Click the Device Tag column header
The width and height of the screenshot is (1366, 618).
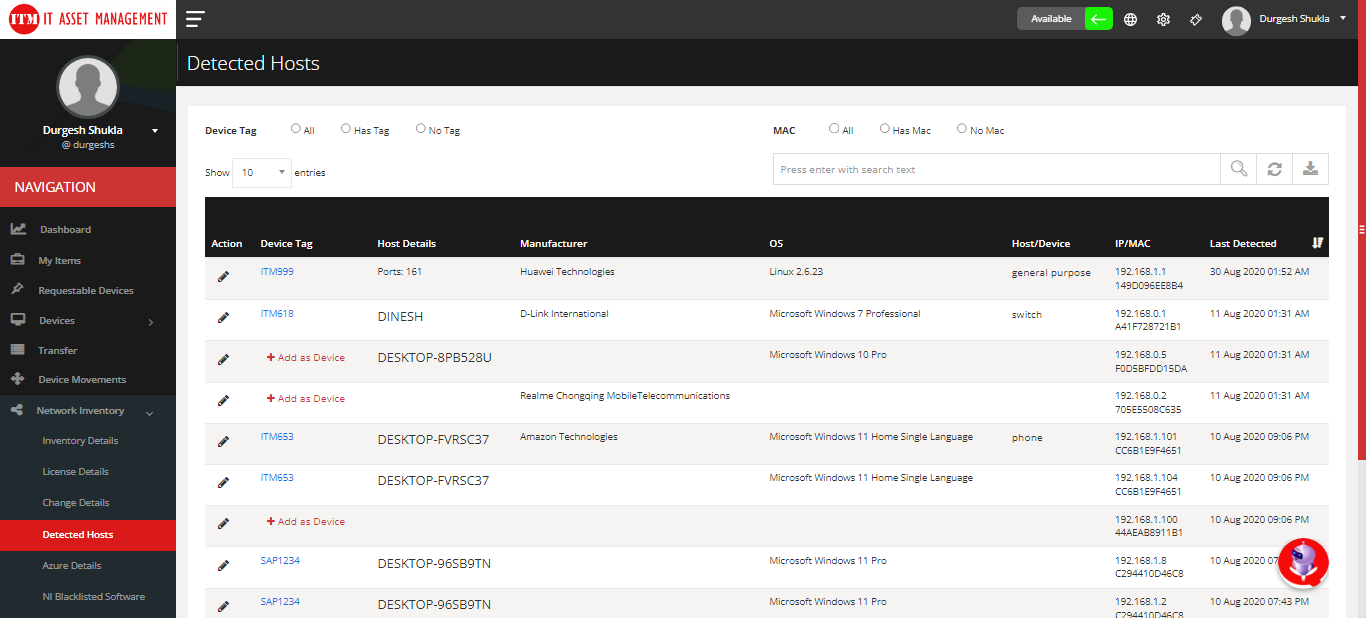(x=286, y=244)
